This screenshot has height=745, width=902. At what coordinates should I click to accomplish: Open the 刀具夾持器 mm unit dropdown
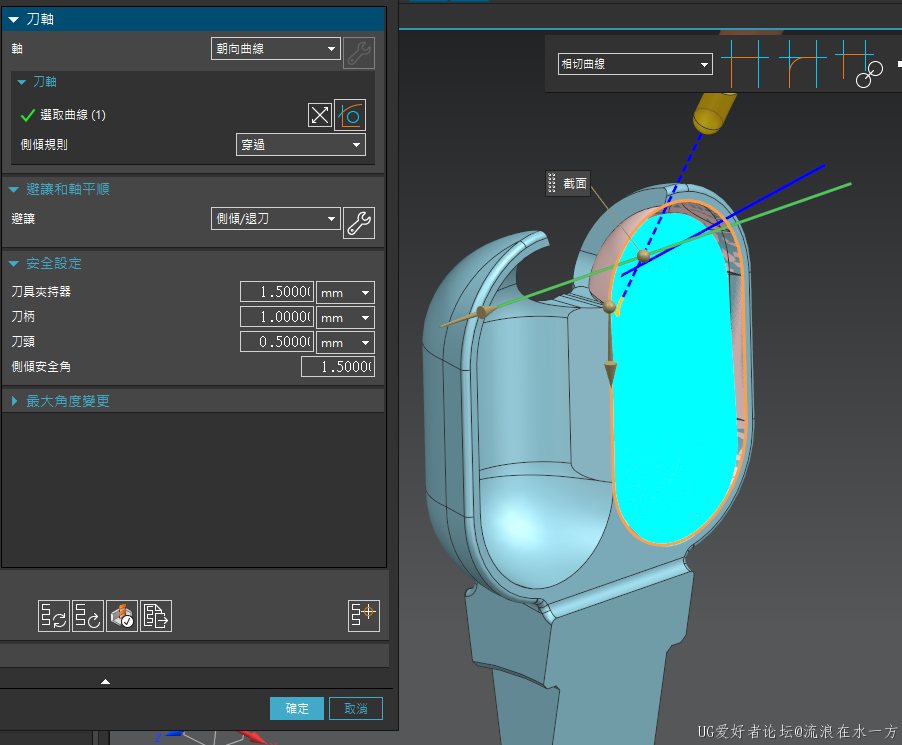pyautogui.click(x=345, y=293)
